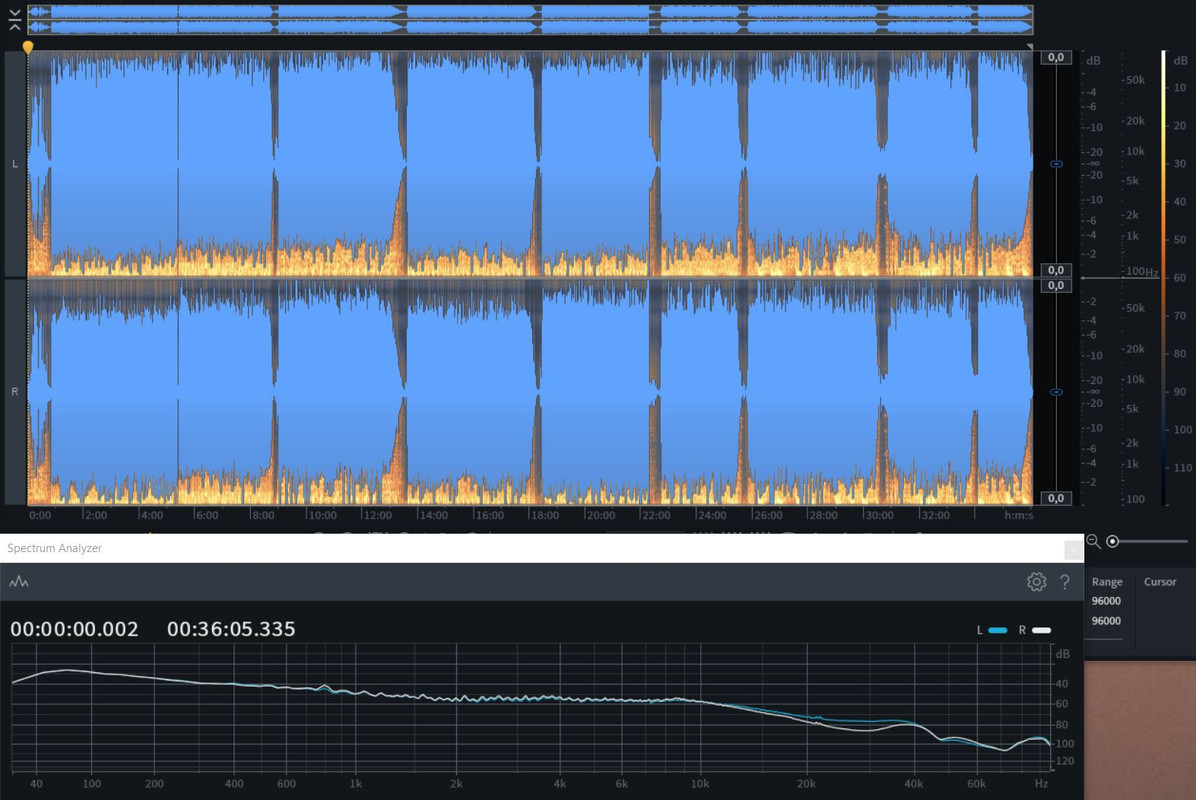
Task: Click the 60k frequency axis label
Action: [976, 783]
